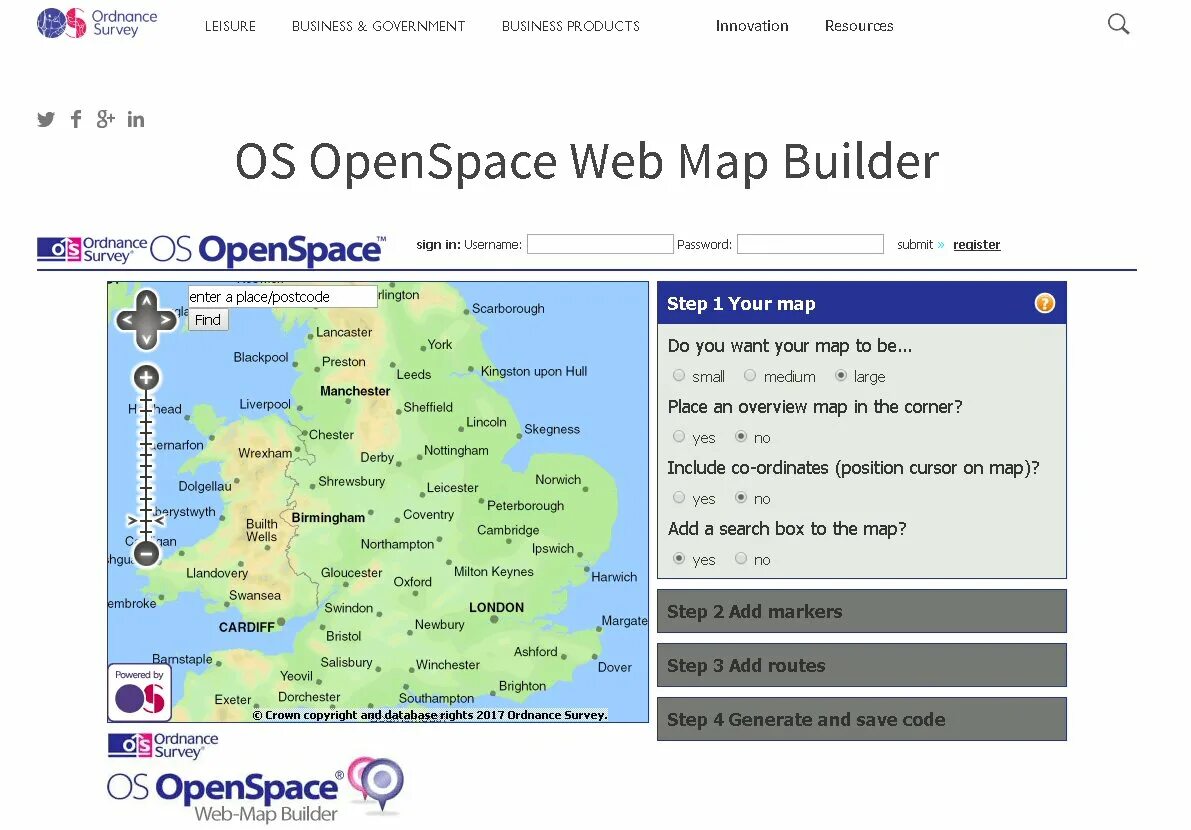The width and height of the screenshot is (1191, 830).
Task: Click Manchester label on the map
Action: (x=355, y=391)
